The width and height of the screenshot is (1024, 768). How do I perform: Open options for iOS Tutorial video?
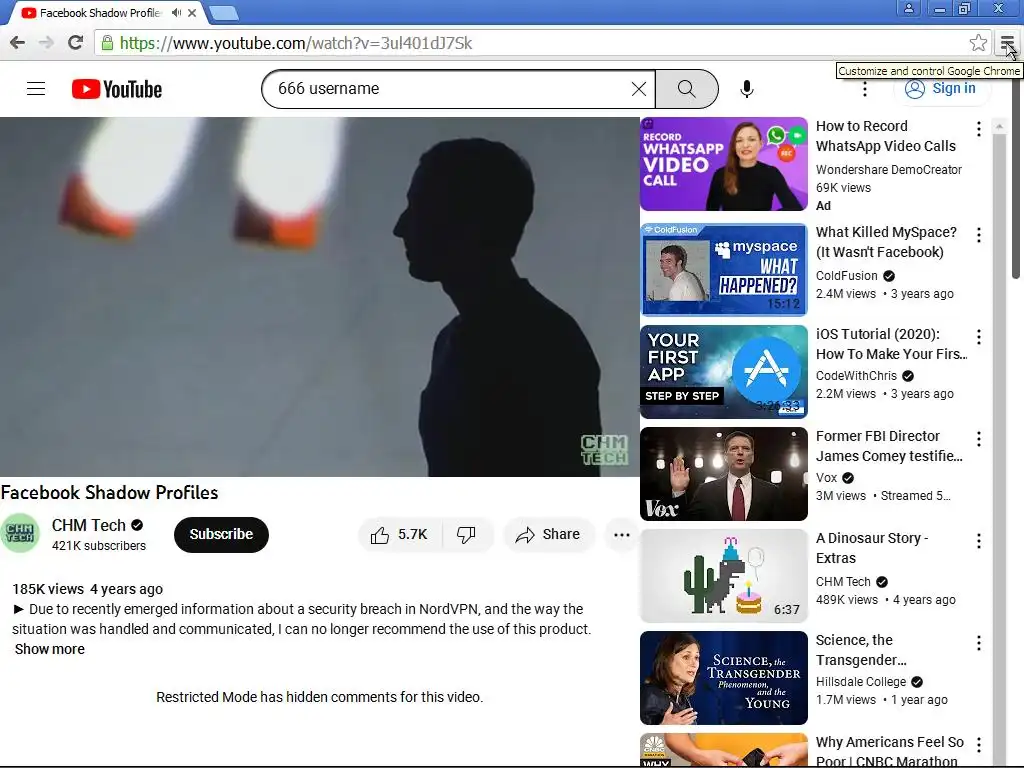(x=978, y=337)
